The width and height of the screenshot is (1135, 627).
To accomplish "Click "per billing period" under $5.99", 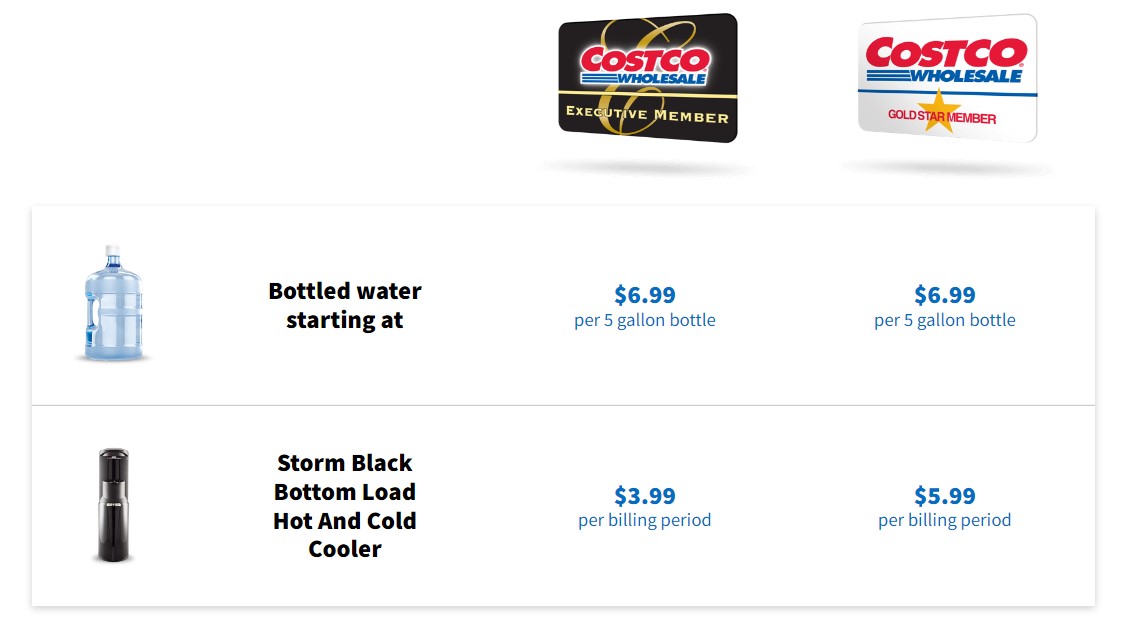I will (x=945, y=521).
